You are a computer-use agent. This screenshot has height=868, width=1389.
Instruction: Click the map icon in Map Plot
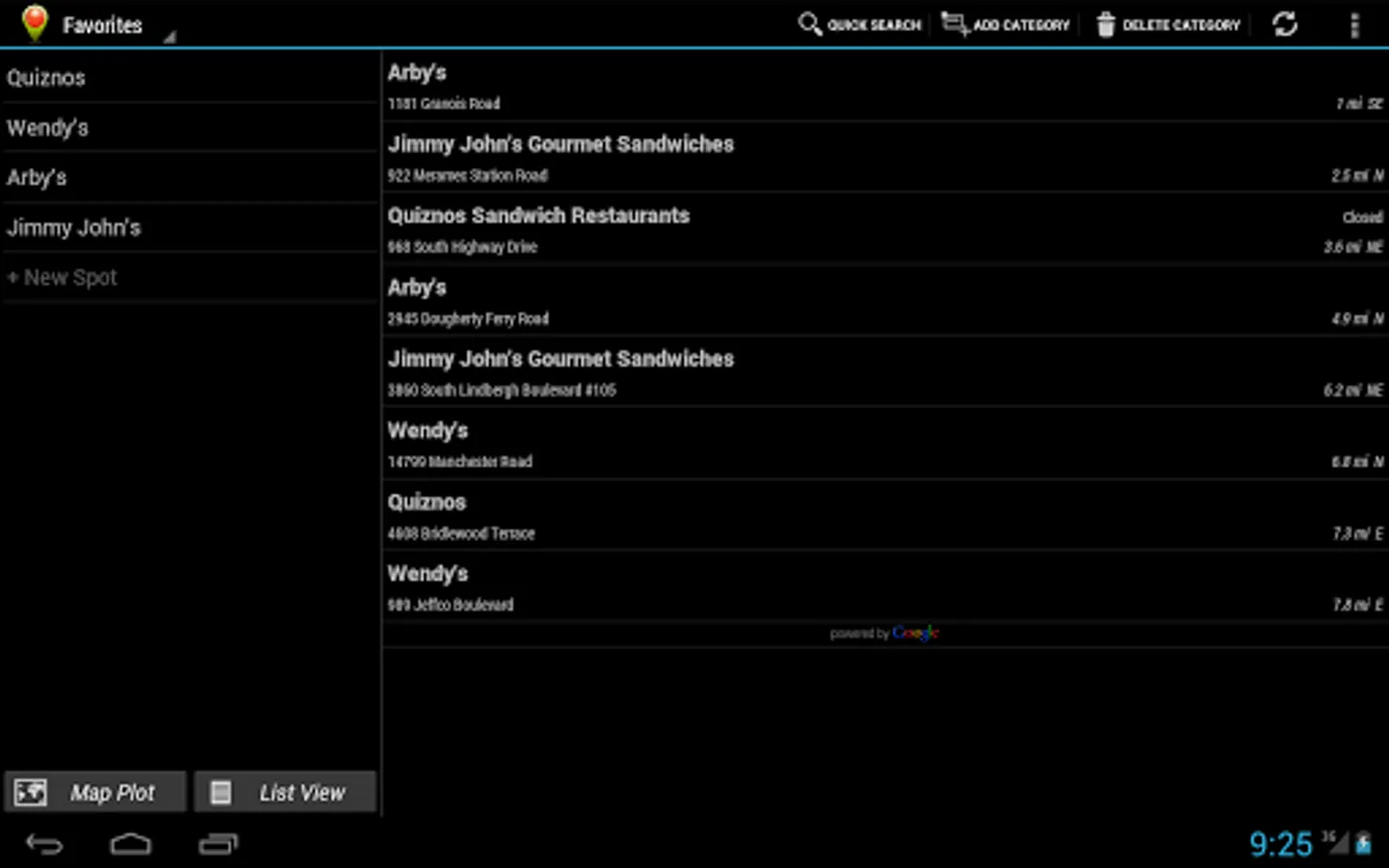click(30, 792)
